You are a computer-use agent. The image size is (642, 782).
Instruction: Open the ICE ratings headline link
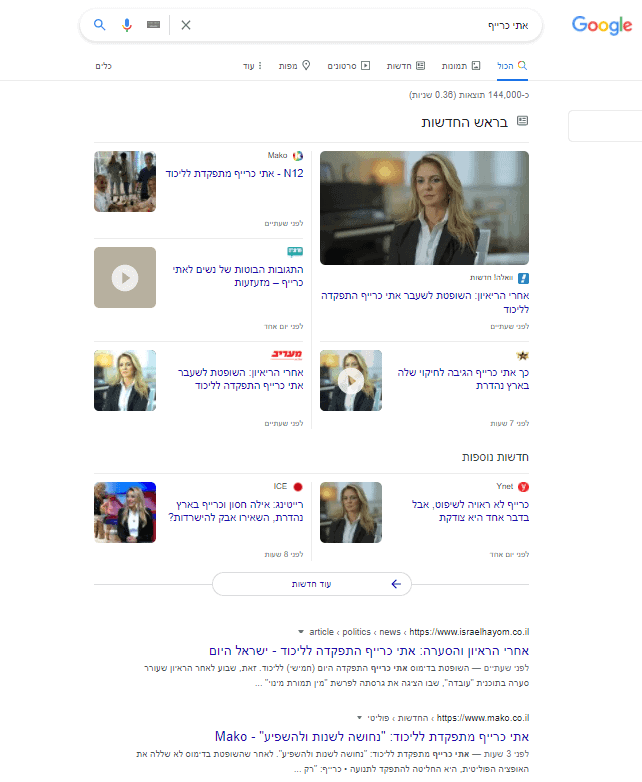(x=236, y=511)
